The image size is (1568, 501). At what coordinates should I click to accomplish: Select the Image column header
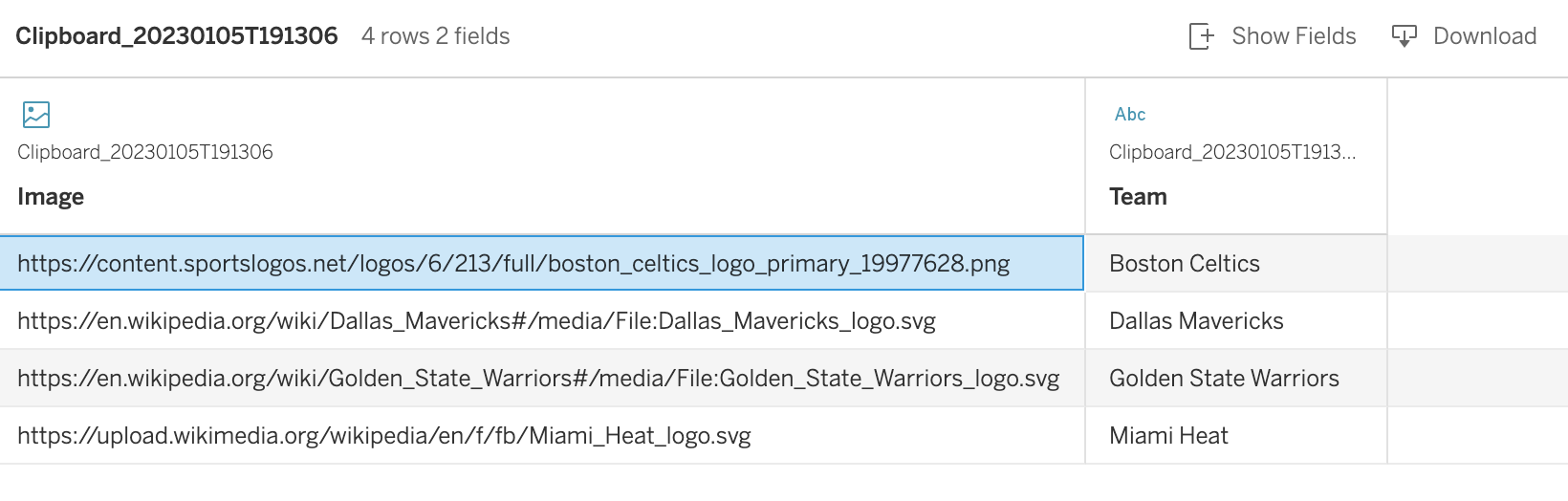[x=51, y=197]
